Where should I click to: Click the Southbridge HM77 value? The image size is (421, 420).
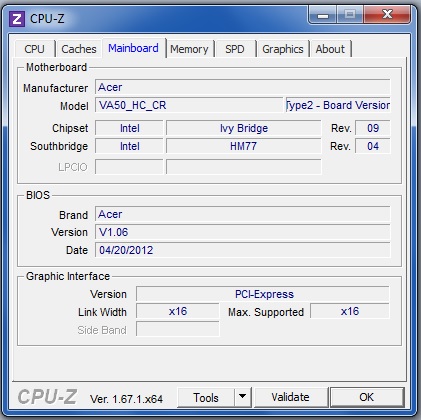point(244,146)
